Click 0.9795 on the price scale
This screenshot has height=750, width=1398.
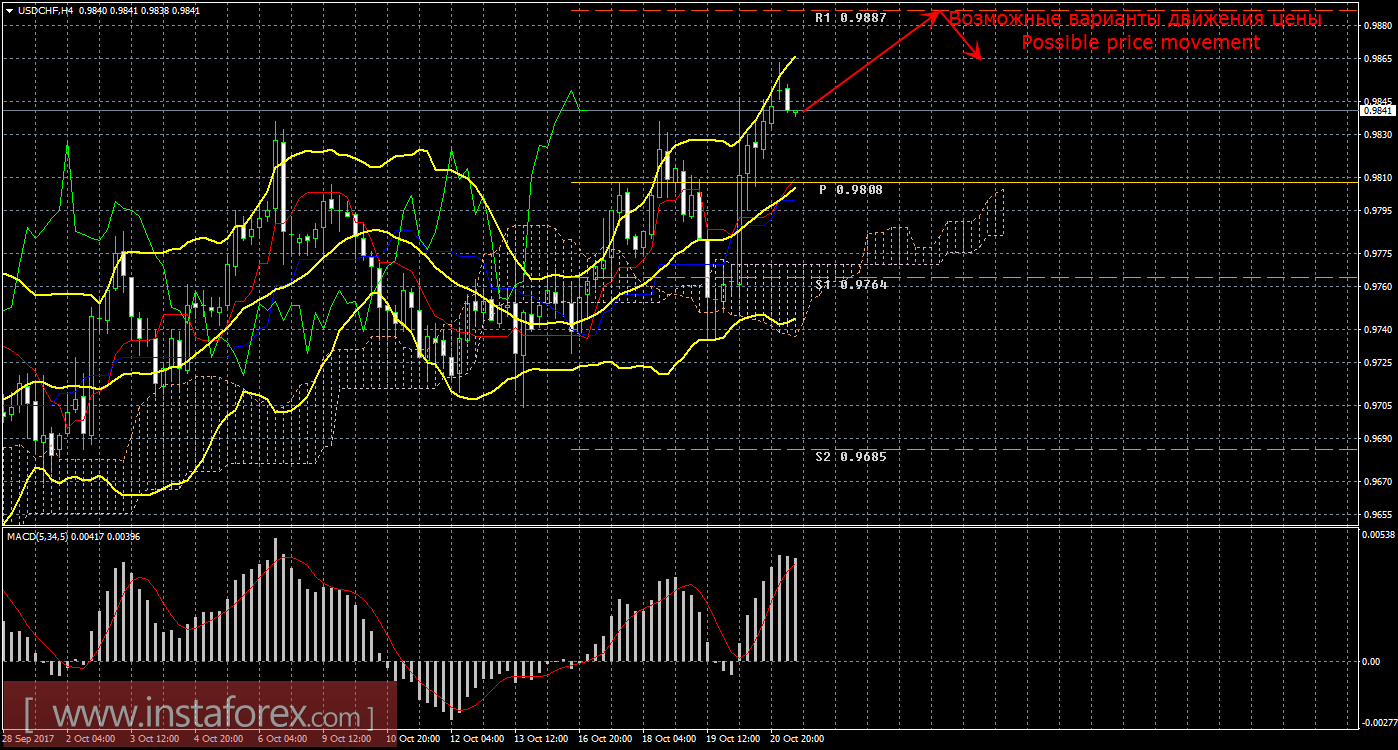pos(1377,211)
